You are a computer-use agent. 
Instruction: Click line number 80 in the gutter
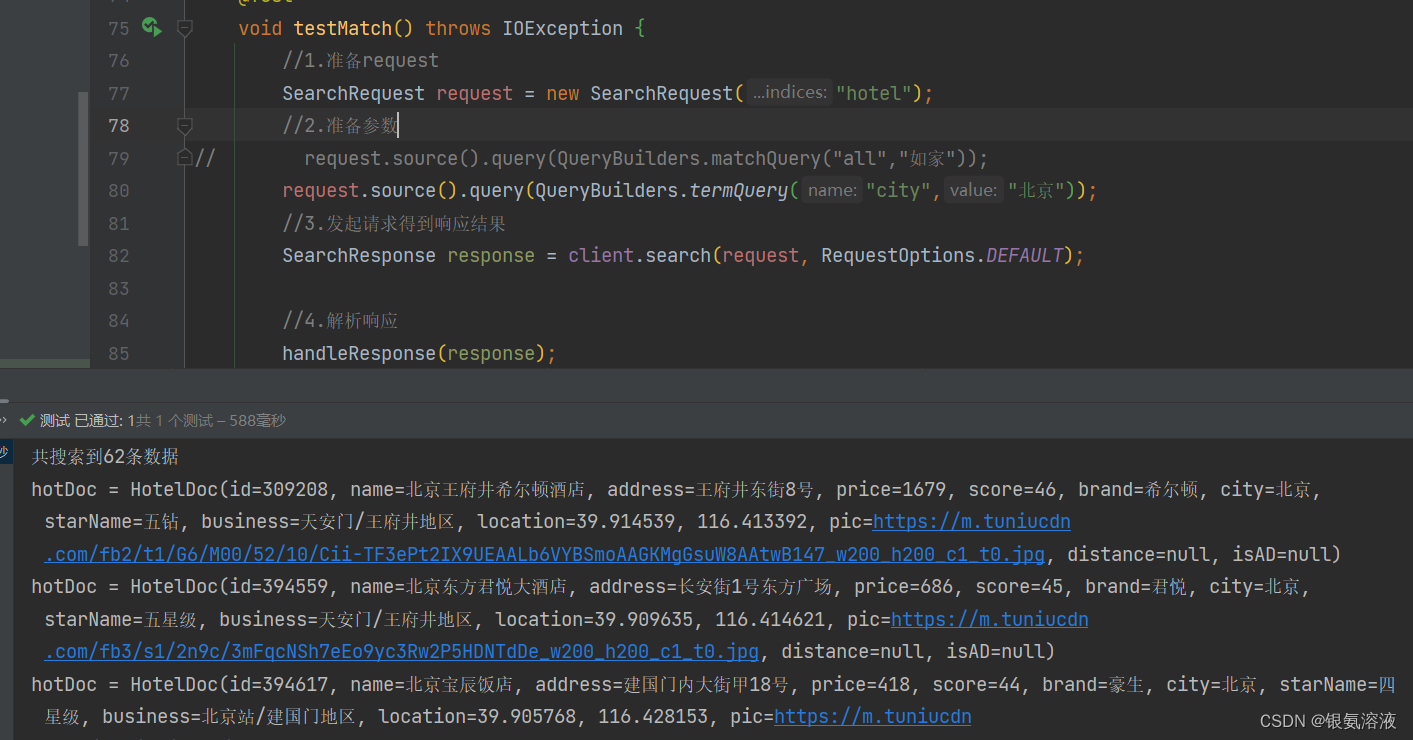pos(118,191)
